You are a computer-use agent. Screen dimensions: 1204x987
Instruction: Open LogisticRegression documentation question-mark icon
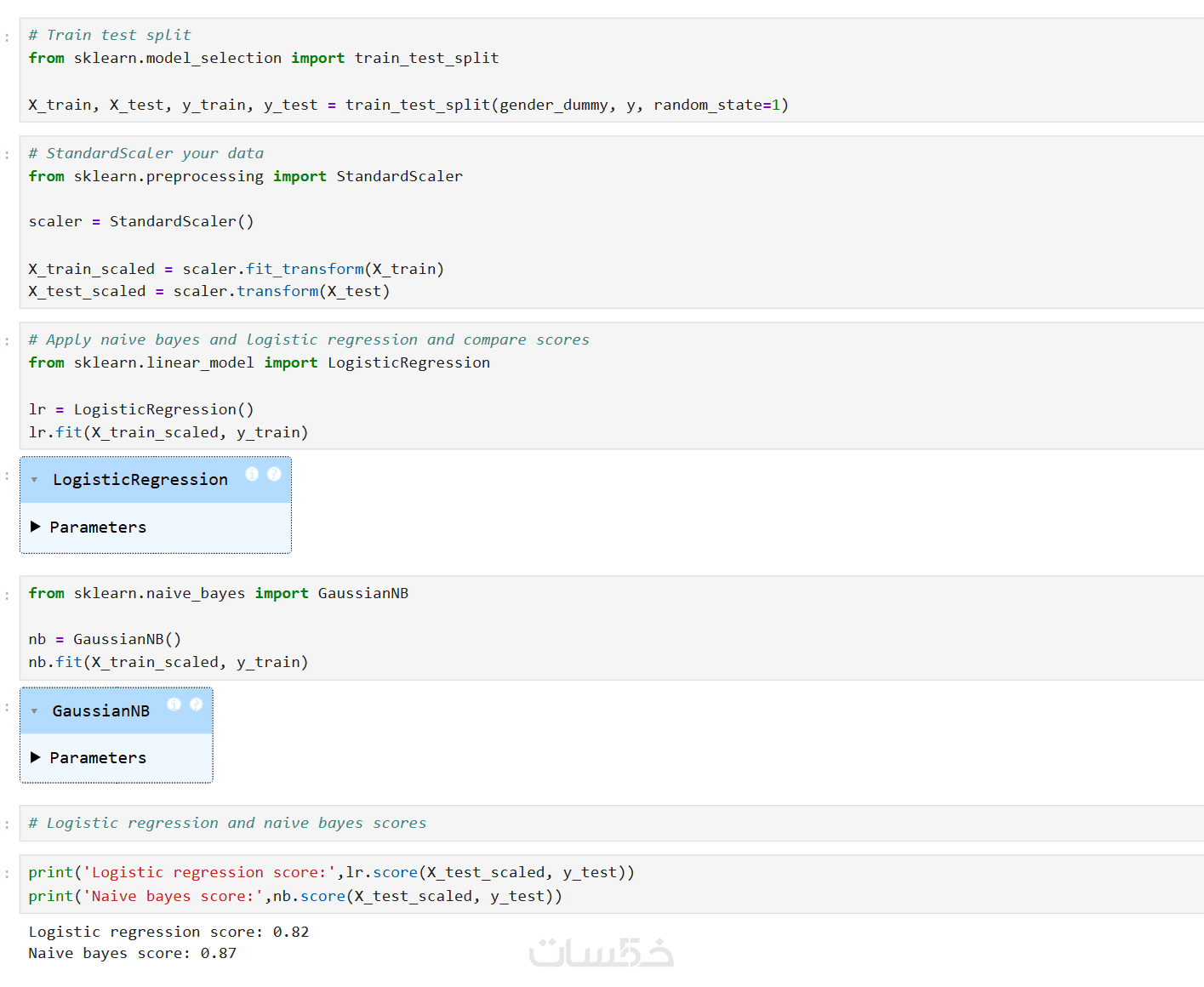coord(274,474)
